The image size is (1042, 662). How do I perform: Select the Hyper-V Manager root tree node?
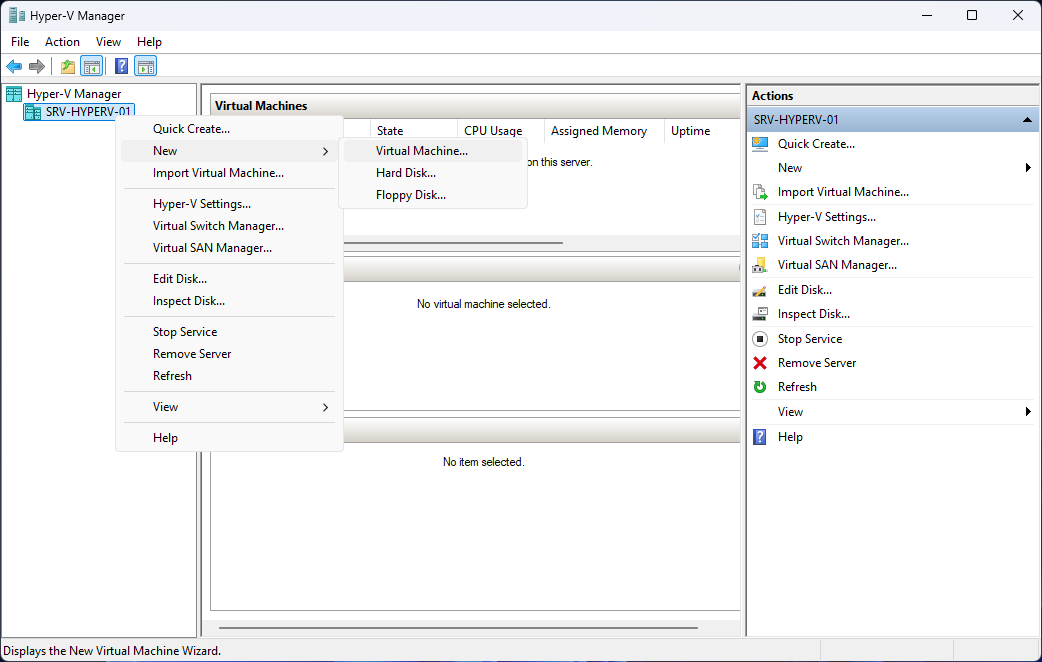(73, 94)
